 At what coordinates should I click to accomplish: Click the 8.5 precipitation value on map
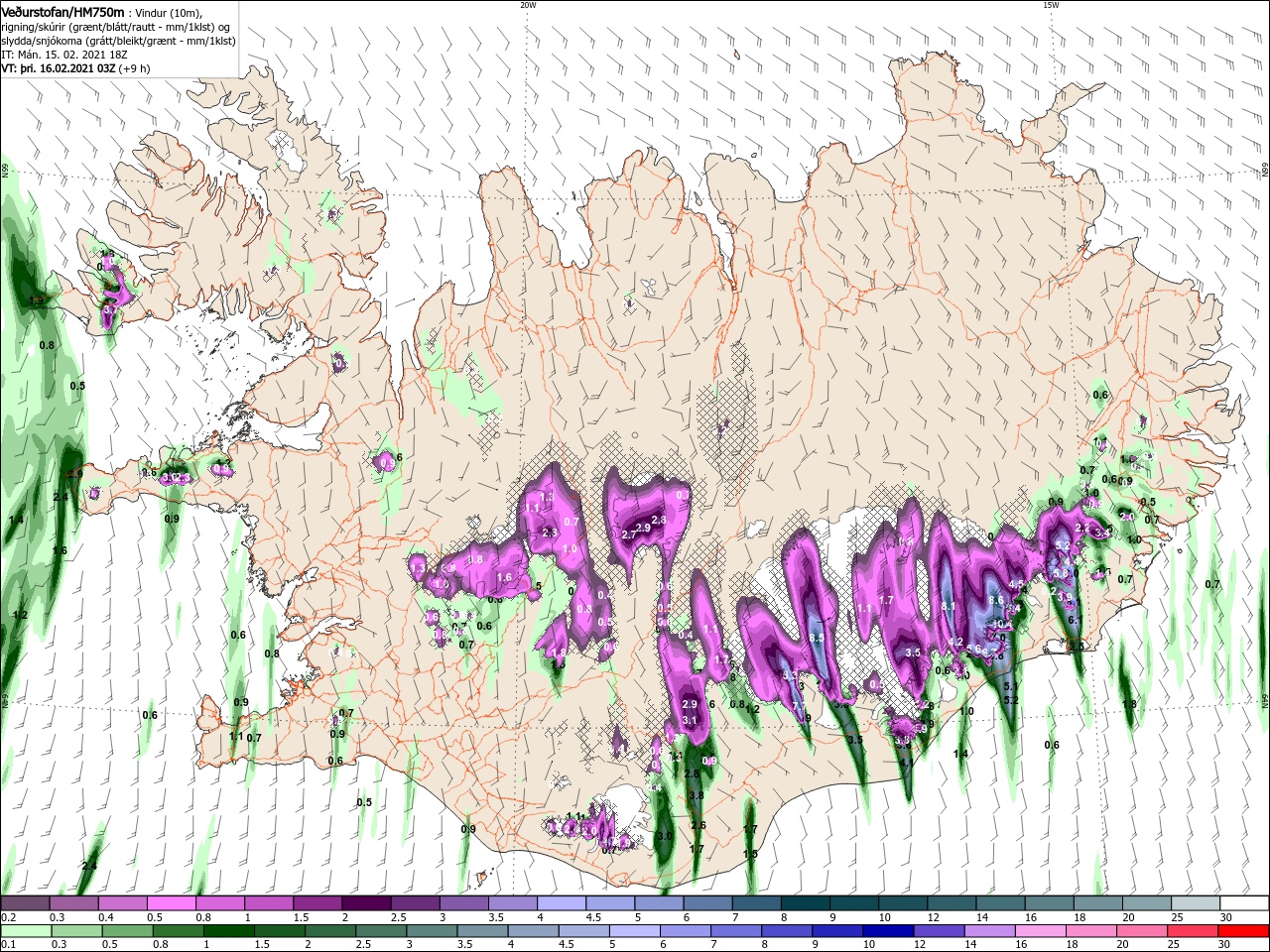(818, 638)
